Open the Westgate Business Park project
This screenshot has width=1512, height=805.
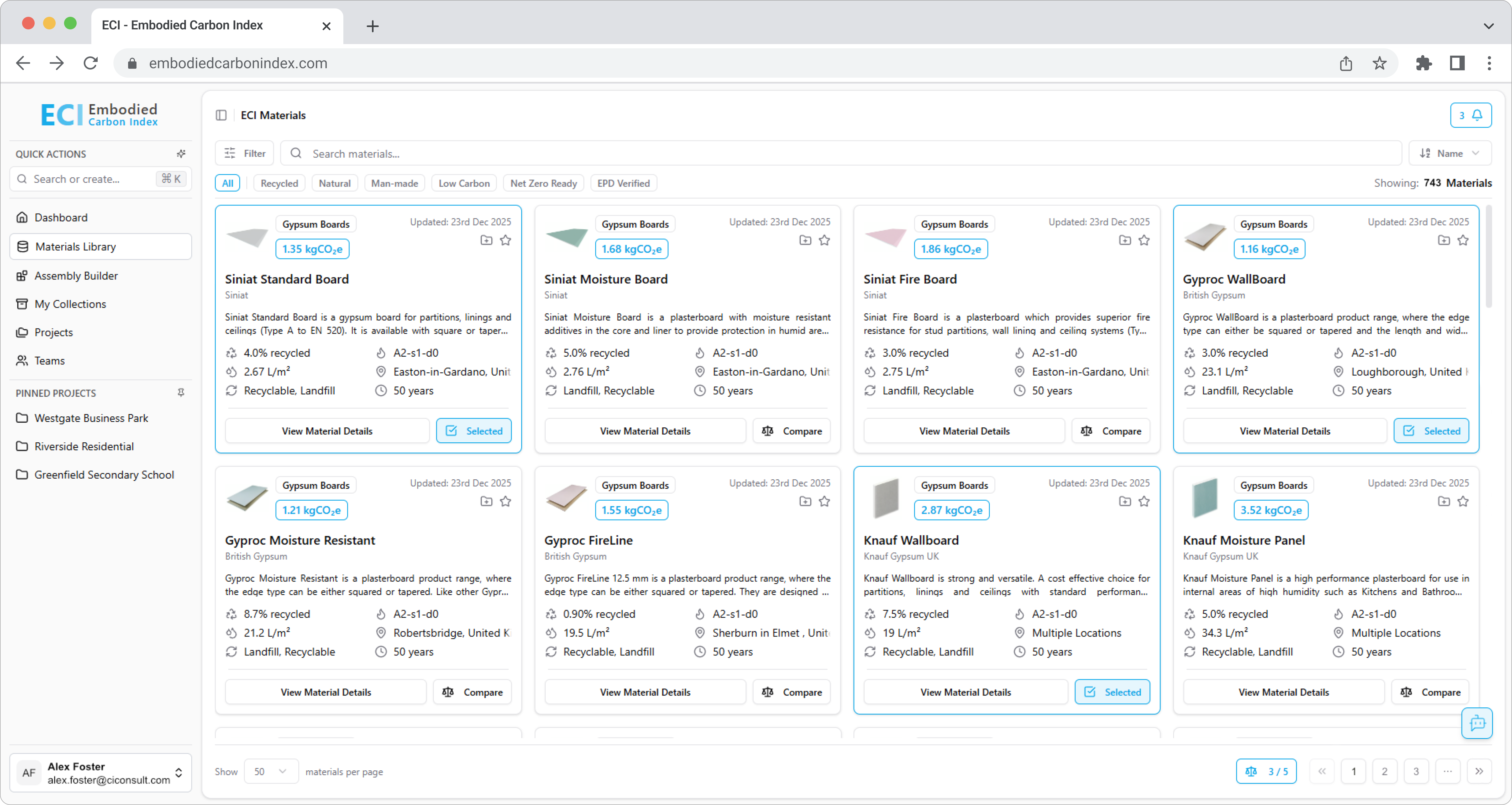(x=100, y=418)
